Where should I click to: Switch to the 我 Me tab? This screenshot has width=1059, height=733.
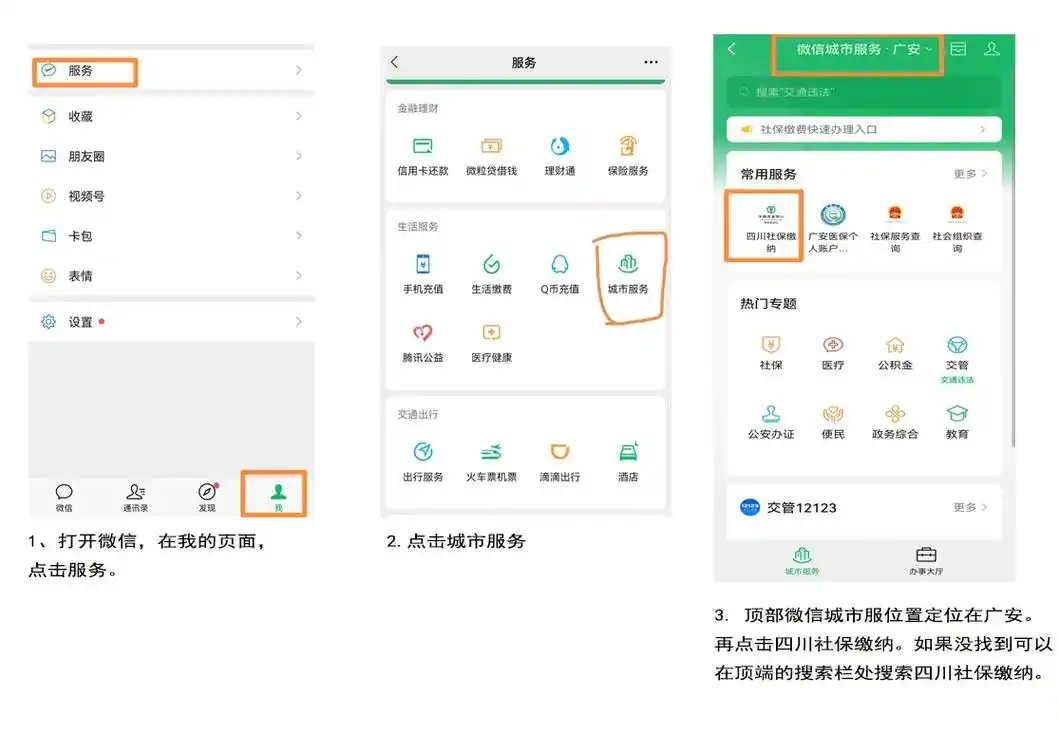pos(278,498)
